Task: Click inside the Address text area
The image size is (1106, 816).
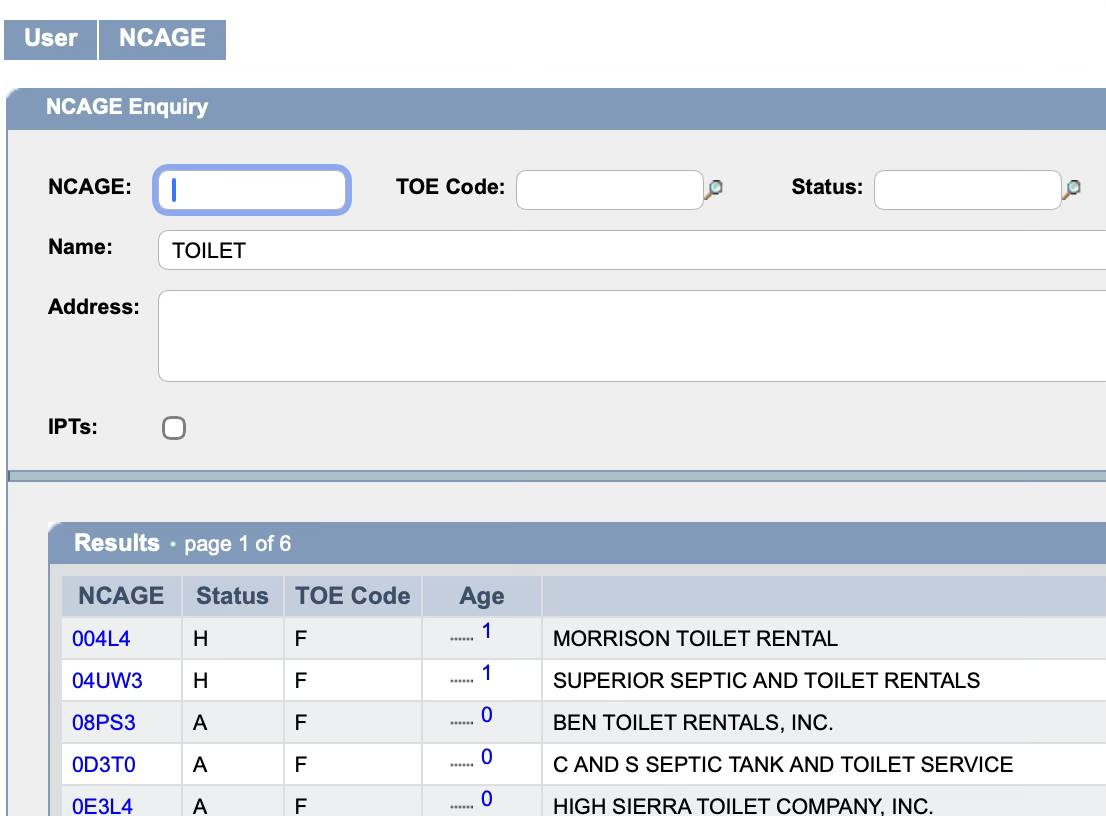Action: [x=632, y=336]
